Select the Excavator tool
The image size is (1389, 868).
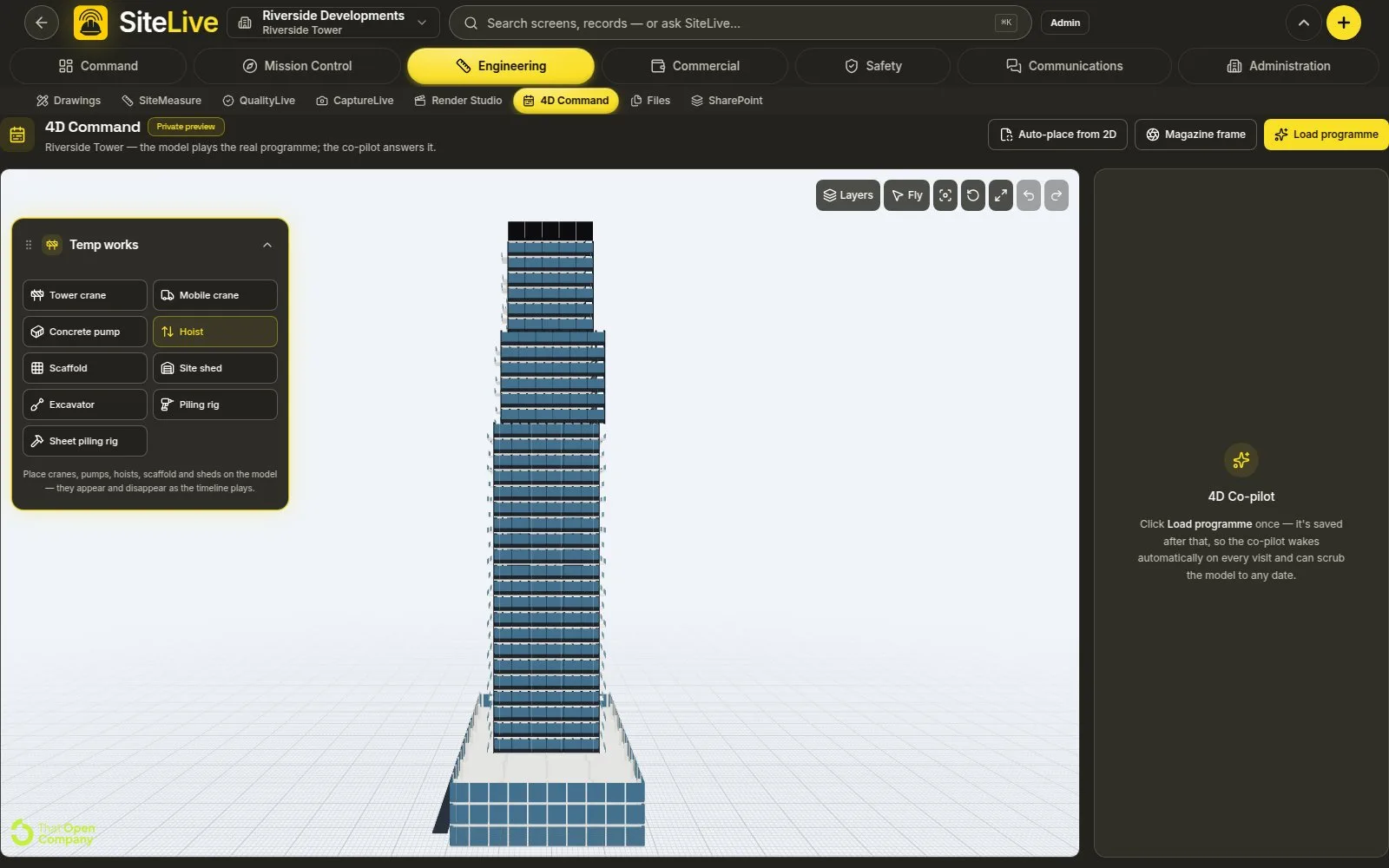point(85,404)
